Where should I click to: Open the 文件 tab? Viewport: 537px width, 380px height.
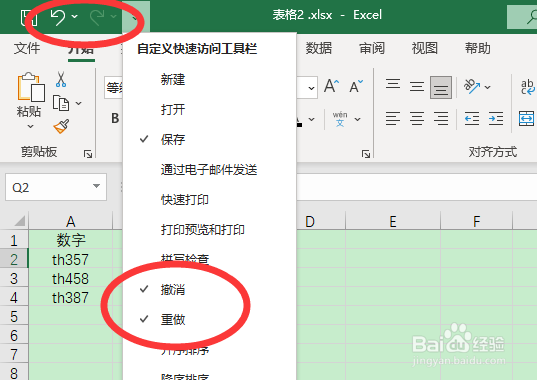[x=27, y=48]
